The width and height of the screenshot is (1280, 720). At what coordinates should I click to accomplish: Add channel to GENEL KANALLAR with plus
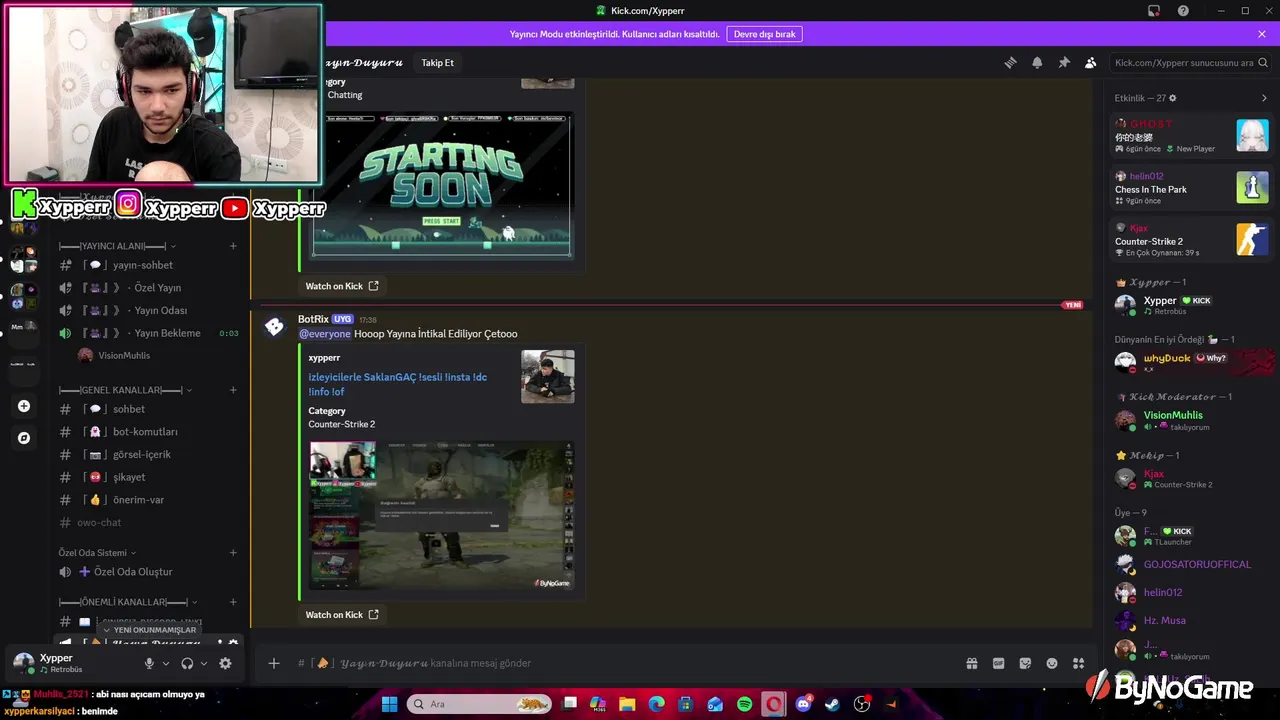pos(233,390)
